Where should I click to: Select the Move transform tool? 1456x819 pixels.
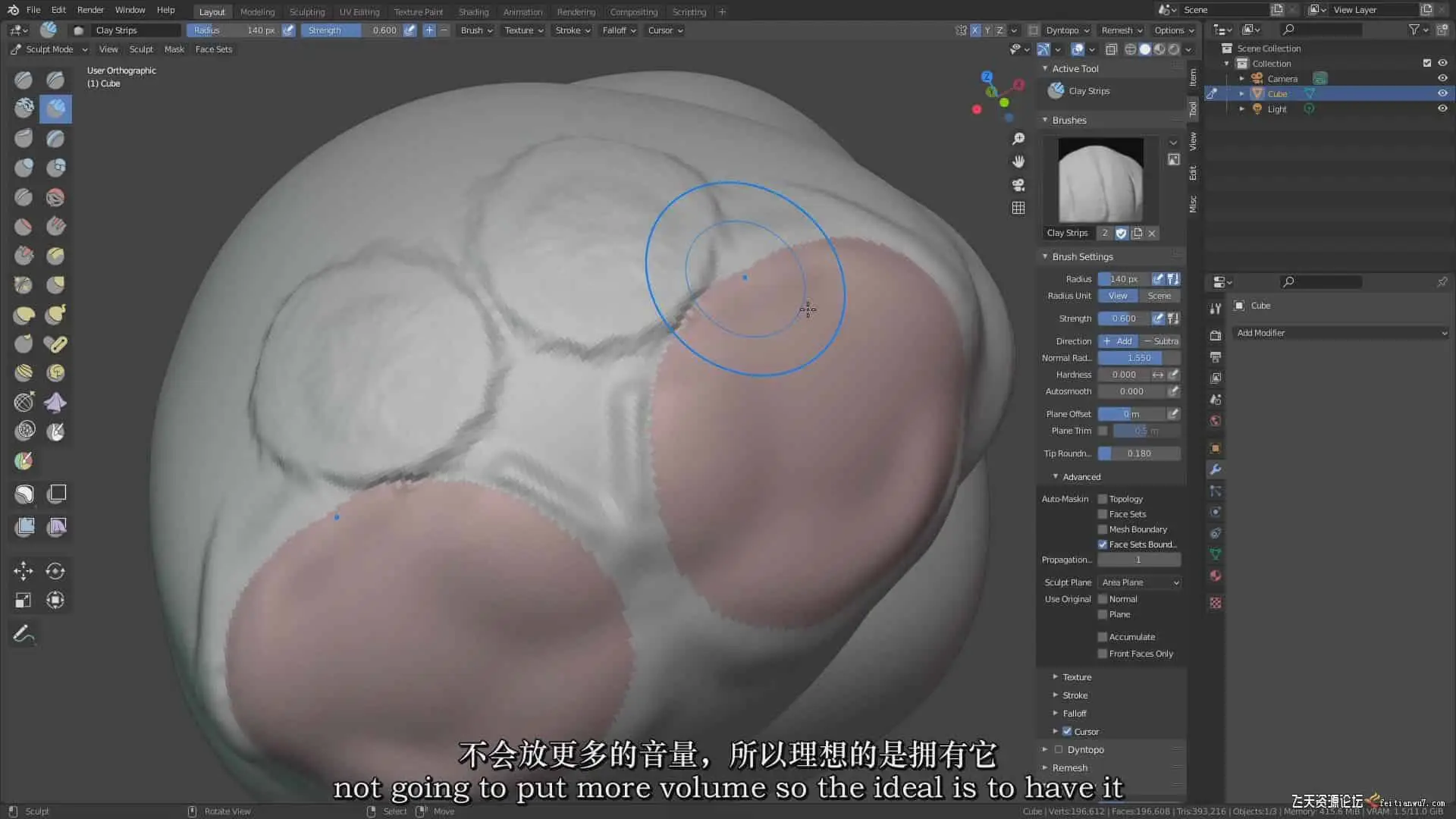tap(24, 570)
